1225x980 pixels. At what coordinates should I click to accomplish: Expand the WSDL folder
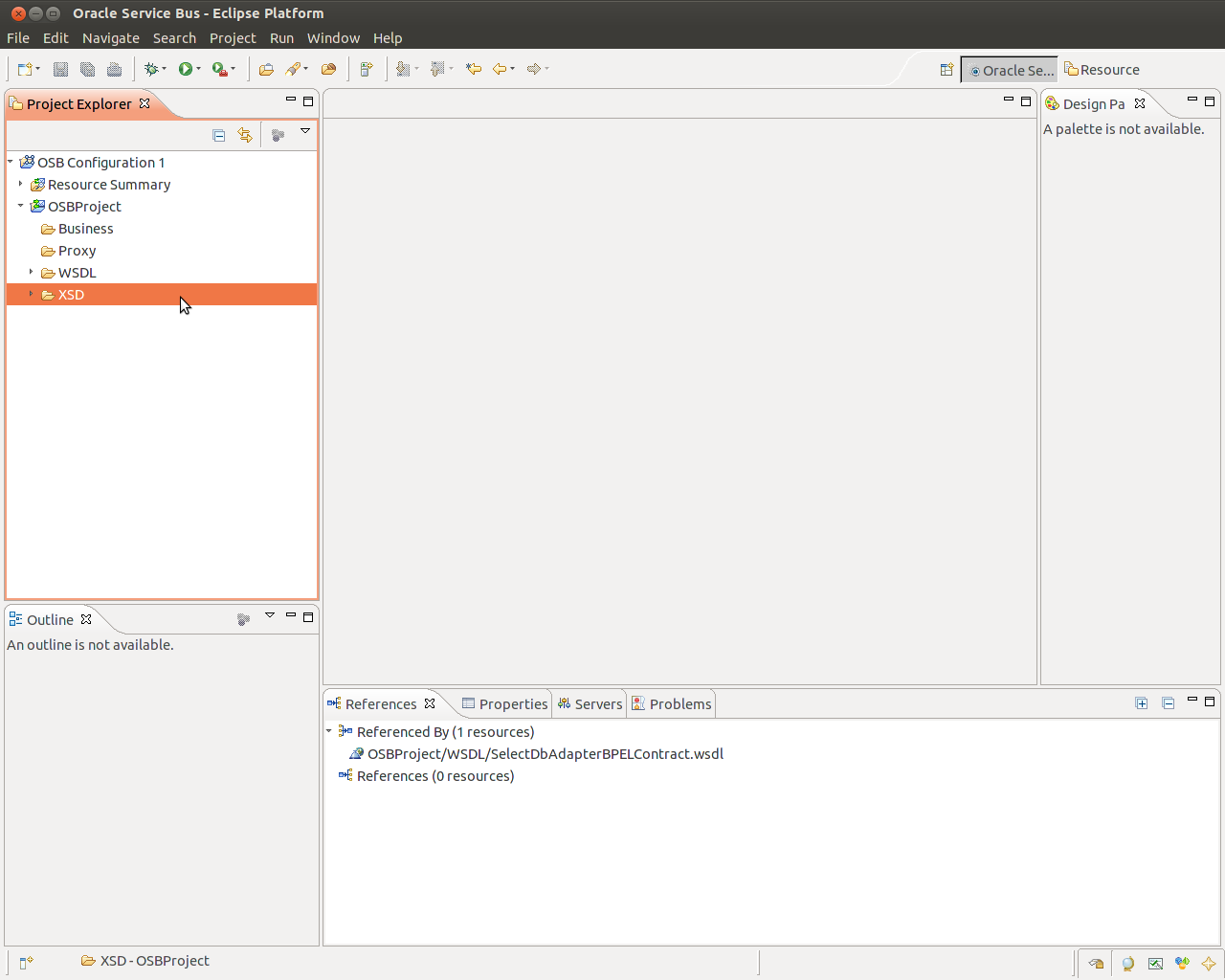pos(31,272)
